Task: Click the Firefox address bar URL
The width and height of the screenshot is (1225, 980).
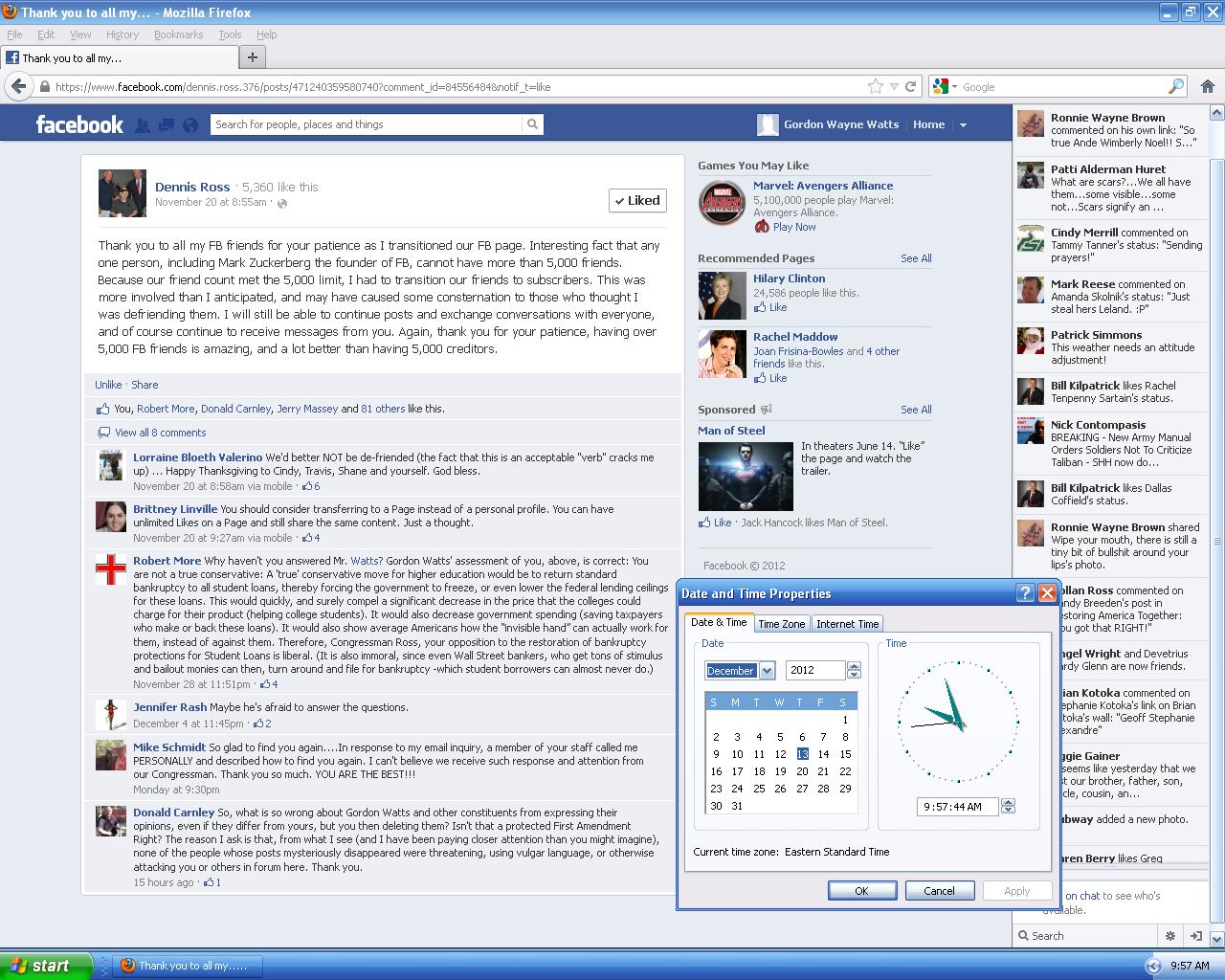Action: click(303, 87)
